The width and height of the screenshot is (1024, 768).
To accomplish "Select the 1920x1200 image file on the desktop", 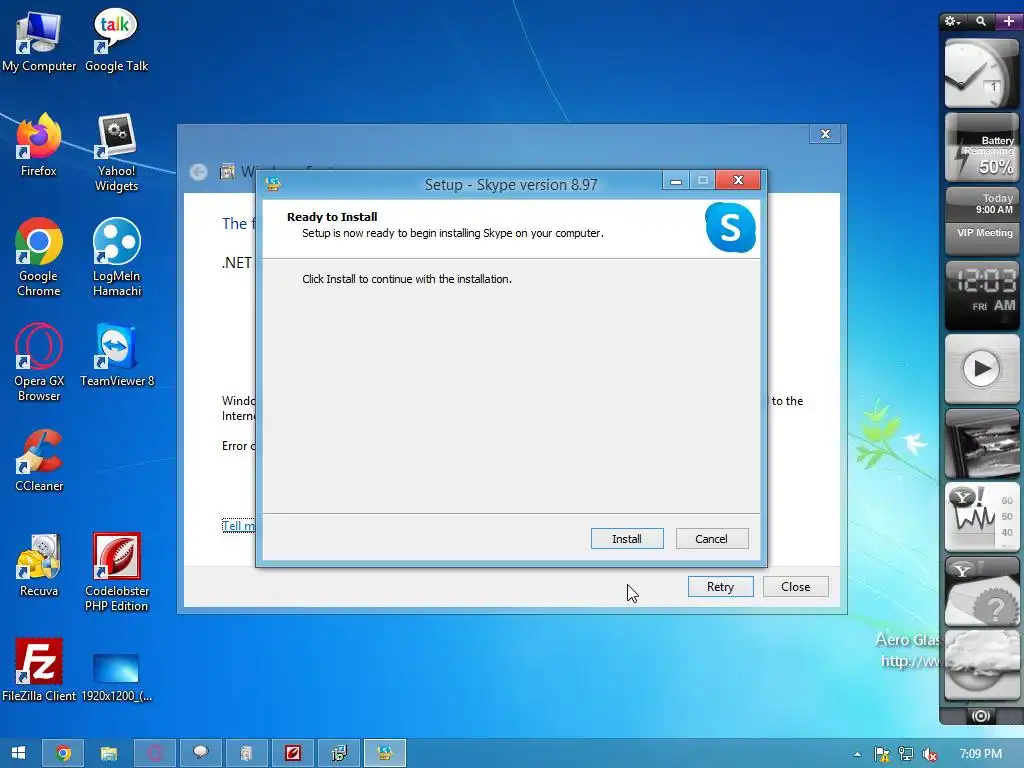I will 116,677.
